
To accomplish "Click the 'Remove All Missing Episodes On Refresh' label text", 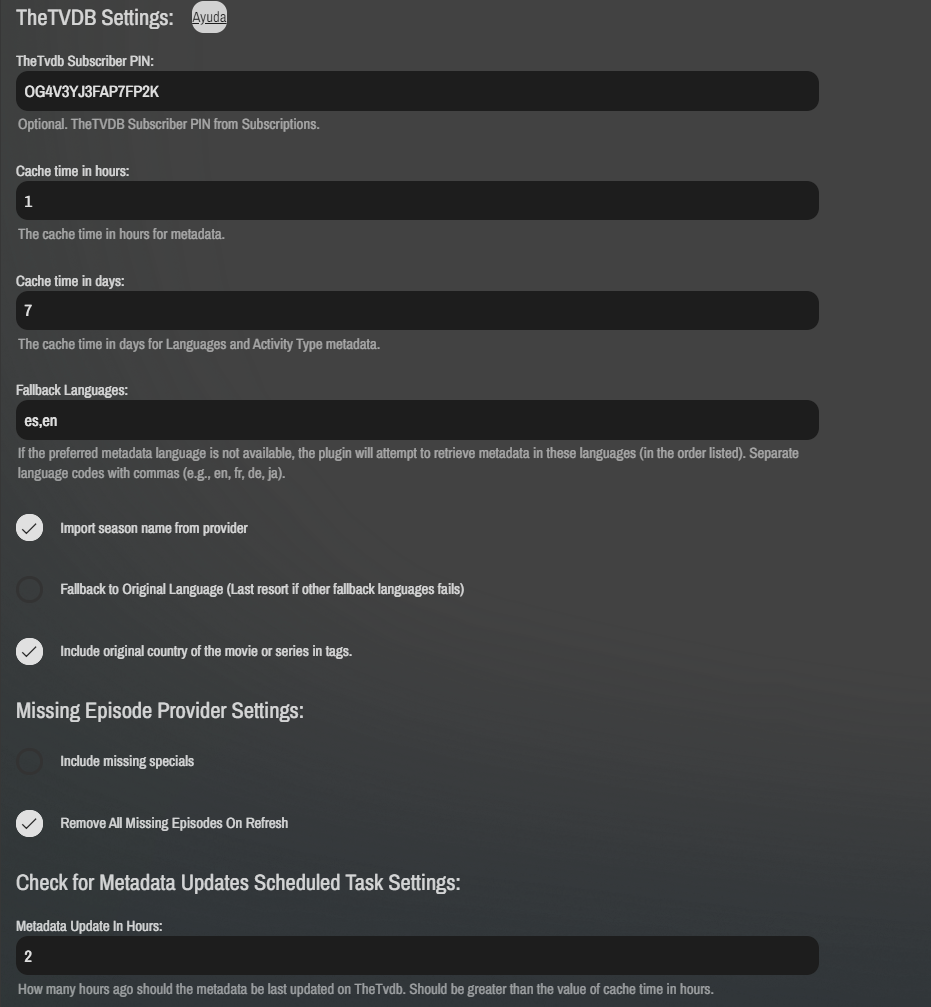I will point(174,823).
